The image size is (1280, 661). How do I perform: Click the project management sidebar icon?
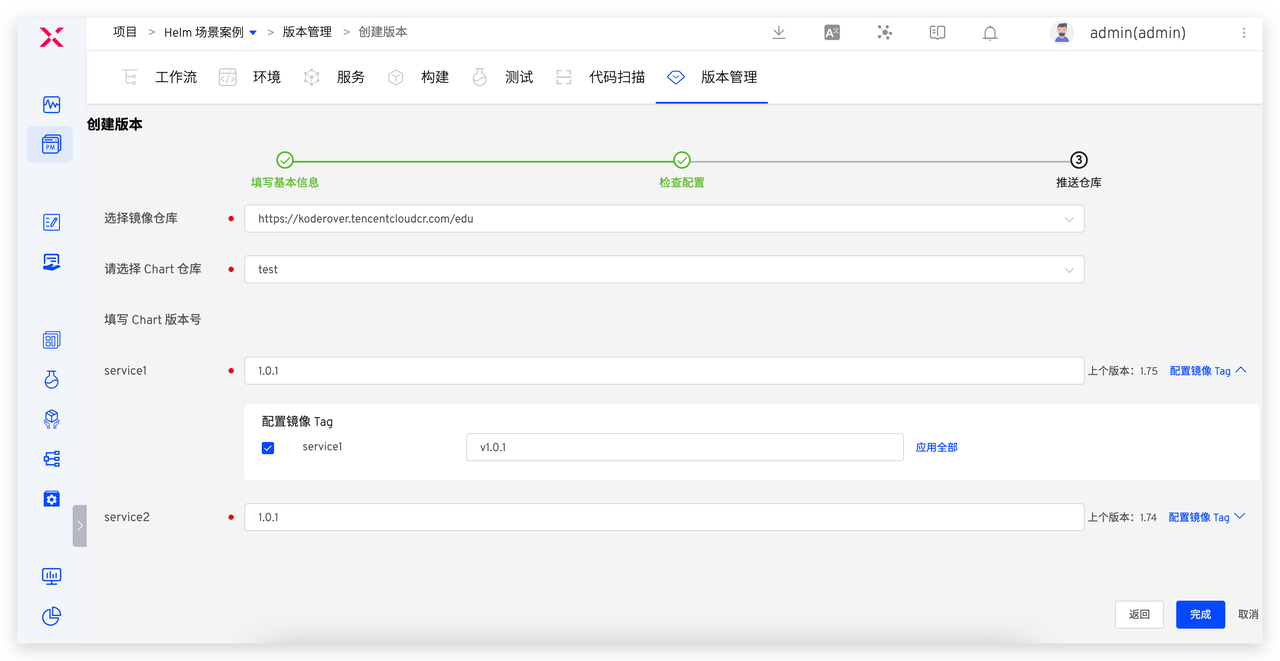tap(51, 145)
